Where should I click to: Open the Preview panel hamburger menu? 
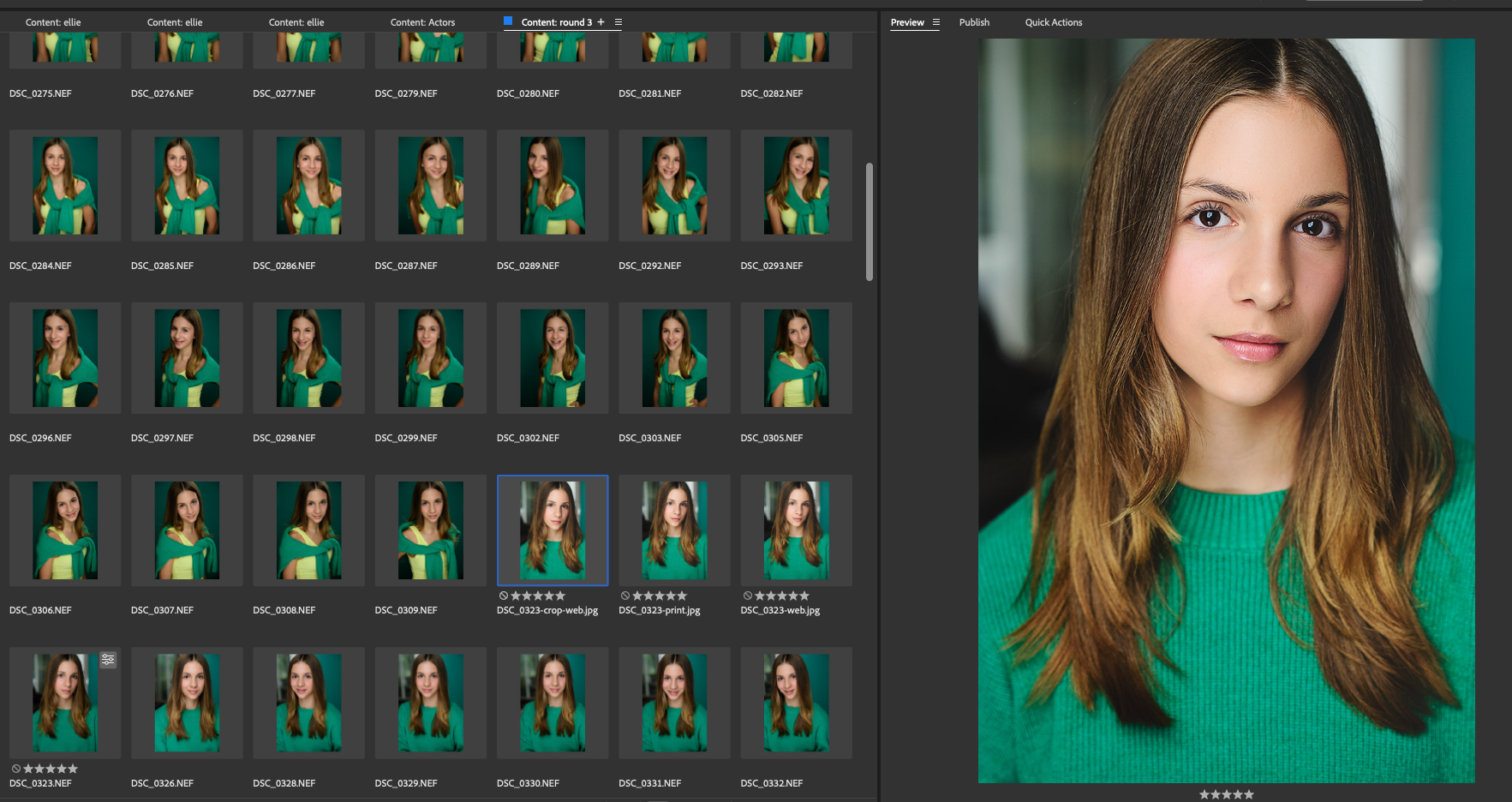pyautogui.click(x=936, y=22)
